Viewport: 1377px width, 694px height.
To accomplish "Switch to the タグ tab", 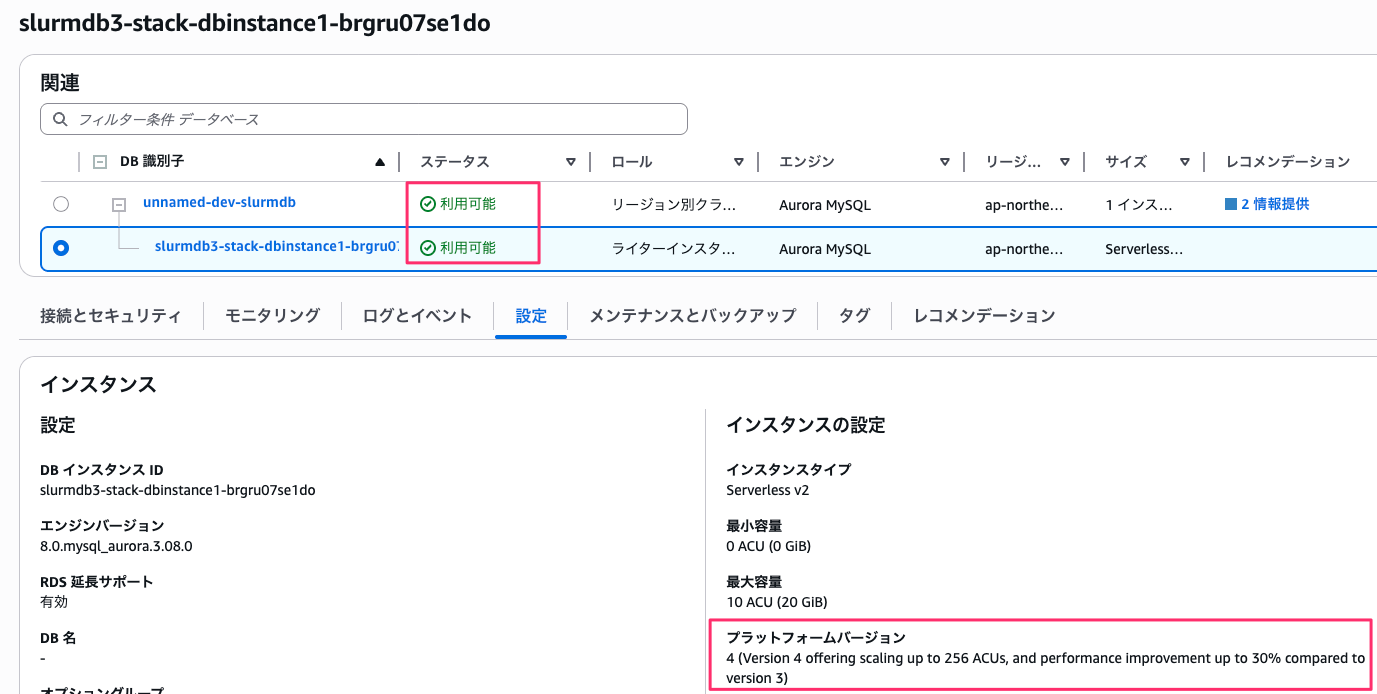I will tap(855, 315).
